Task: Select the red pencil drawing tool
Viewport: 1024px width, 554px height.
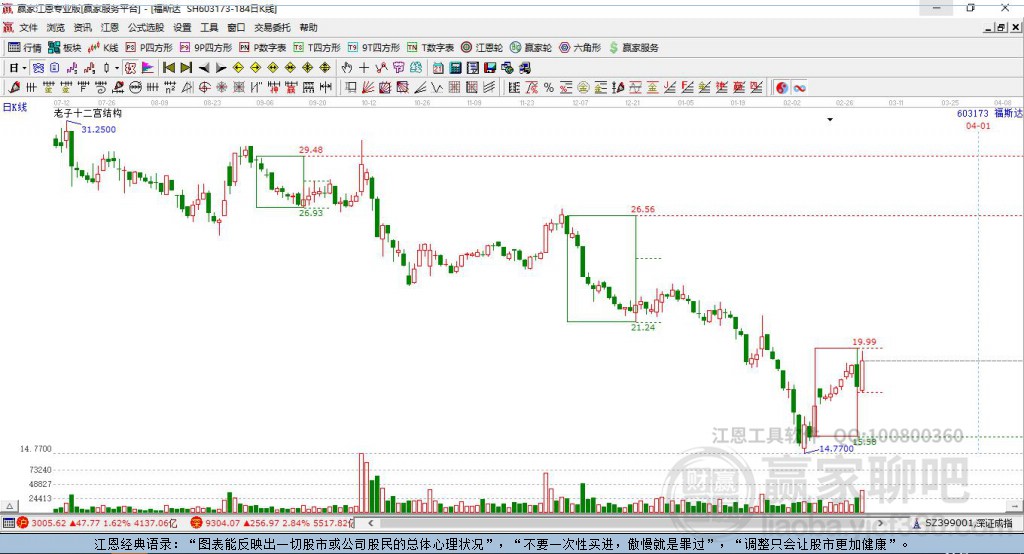Action: coord(14,88)
